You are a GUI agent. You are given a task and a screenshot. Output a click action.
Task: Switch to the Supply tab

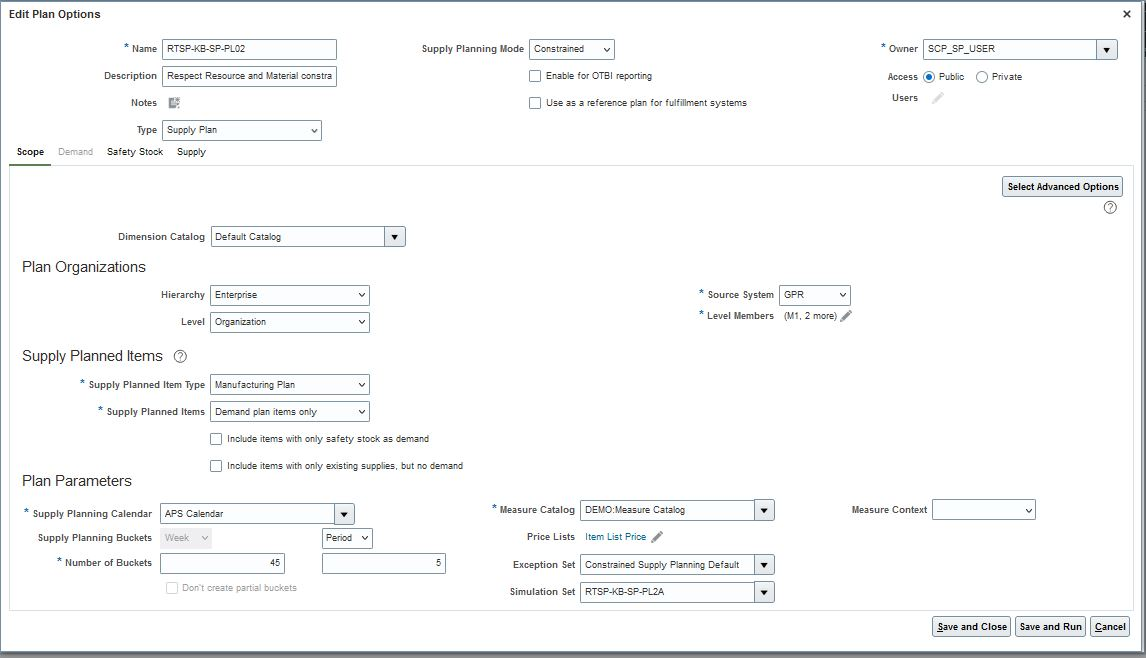(191, 152)
